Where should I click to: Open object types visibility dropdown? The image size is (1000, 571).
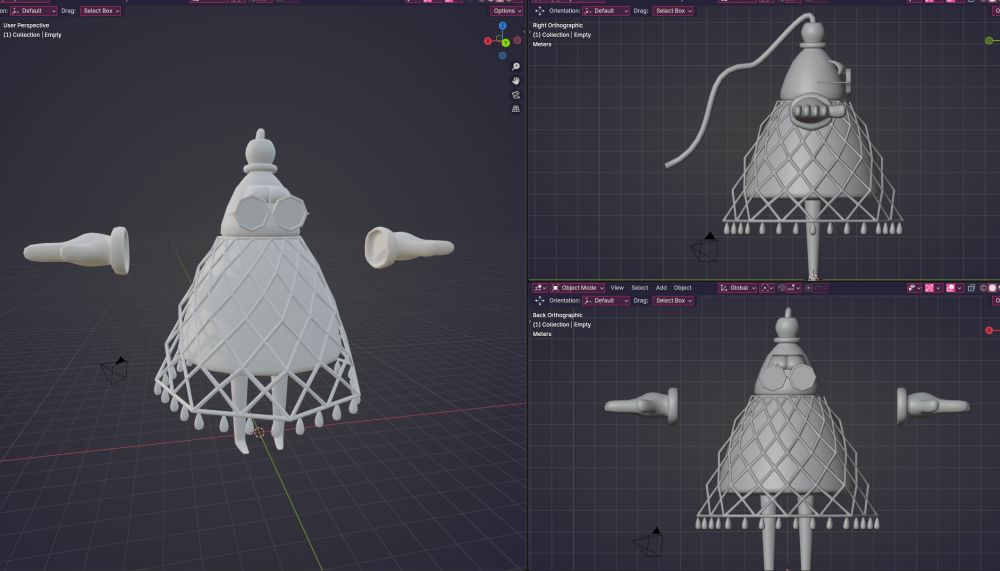[914, 288]
